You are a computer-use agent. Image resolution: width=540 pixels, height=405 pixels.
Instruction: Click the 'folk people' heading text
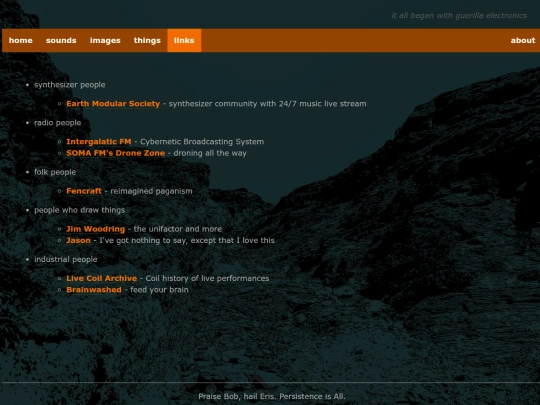(55, 172)
